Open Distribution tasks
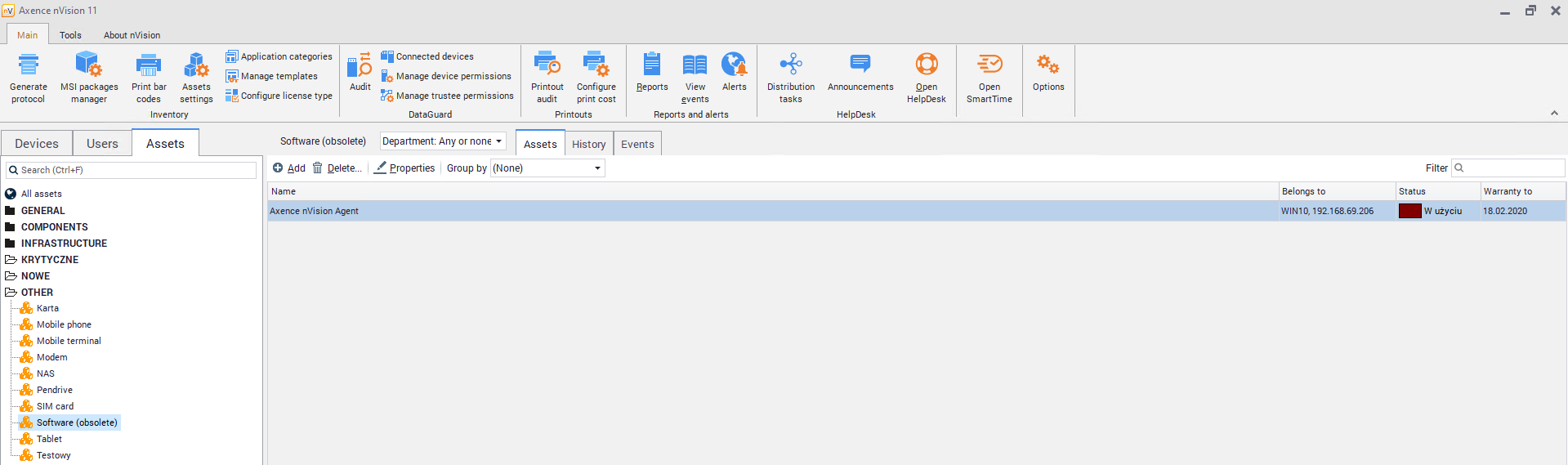The image size is (1568, 465). pos(790,65)
